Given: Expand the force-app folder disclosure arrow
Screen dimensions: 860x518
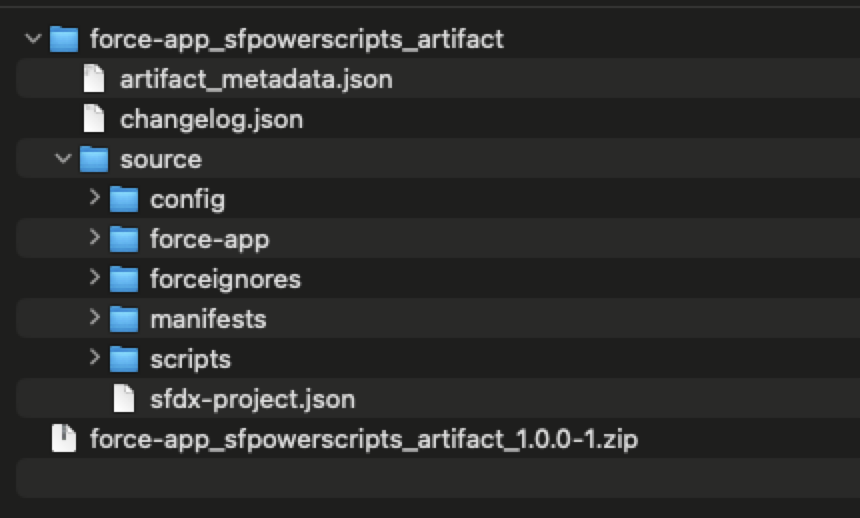Looking at the screenshot, I should click(94, 239).
